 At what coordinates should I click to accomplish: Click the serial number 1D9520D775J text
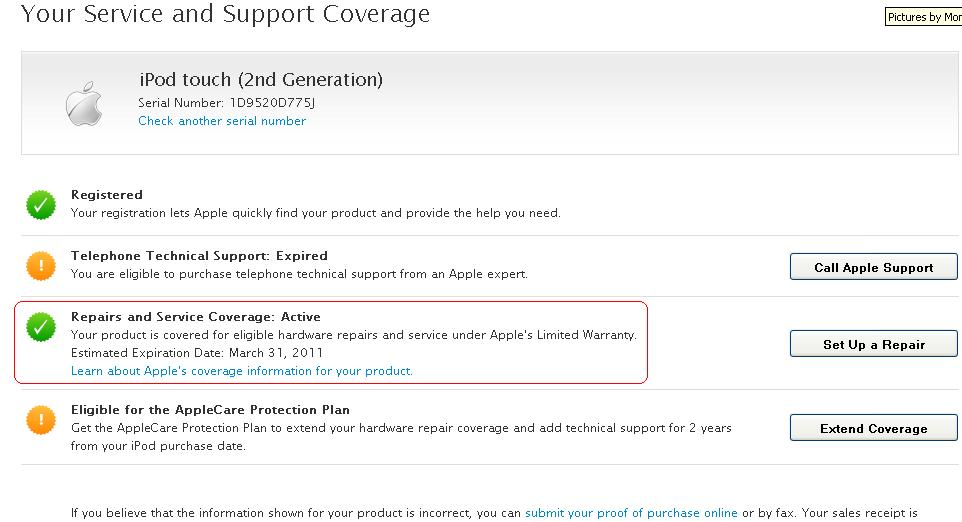coord(272,102)
